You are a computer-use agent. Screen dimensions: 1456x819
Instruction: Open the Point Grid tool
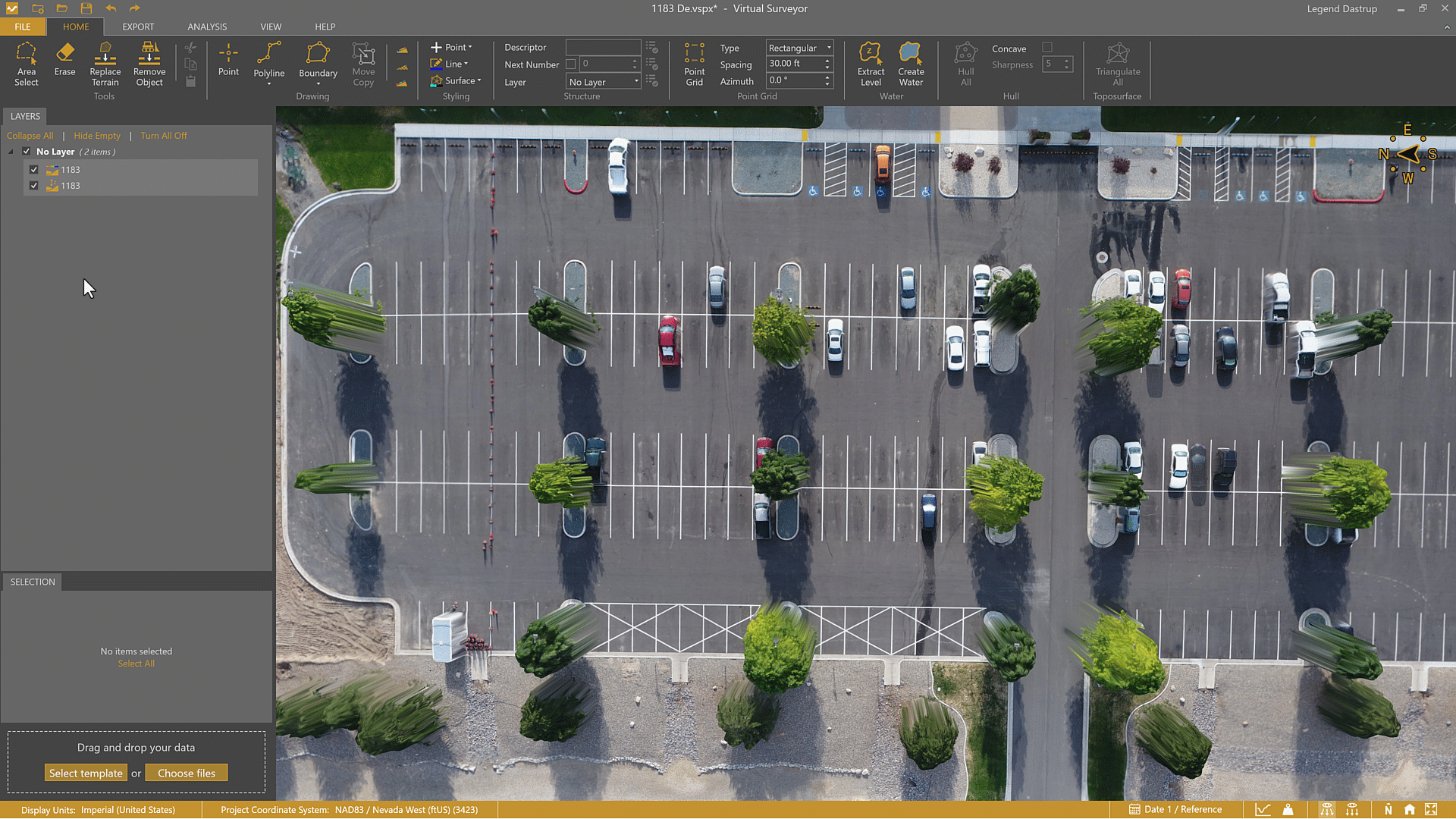click(694, 64)
